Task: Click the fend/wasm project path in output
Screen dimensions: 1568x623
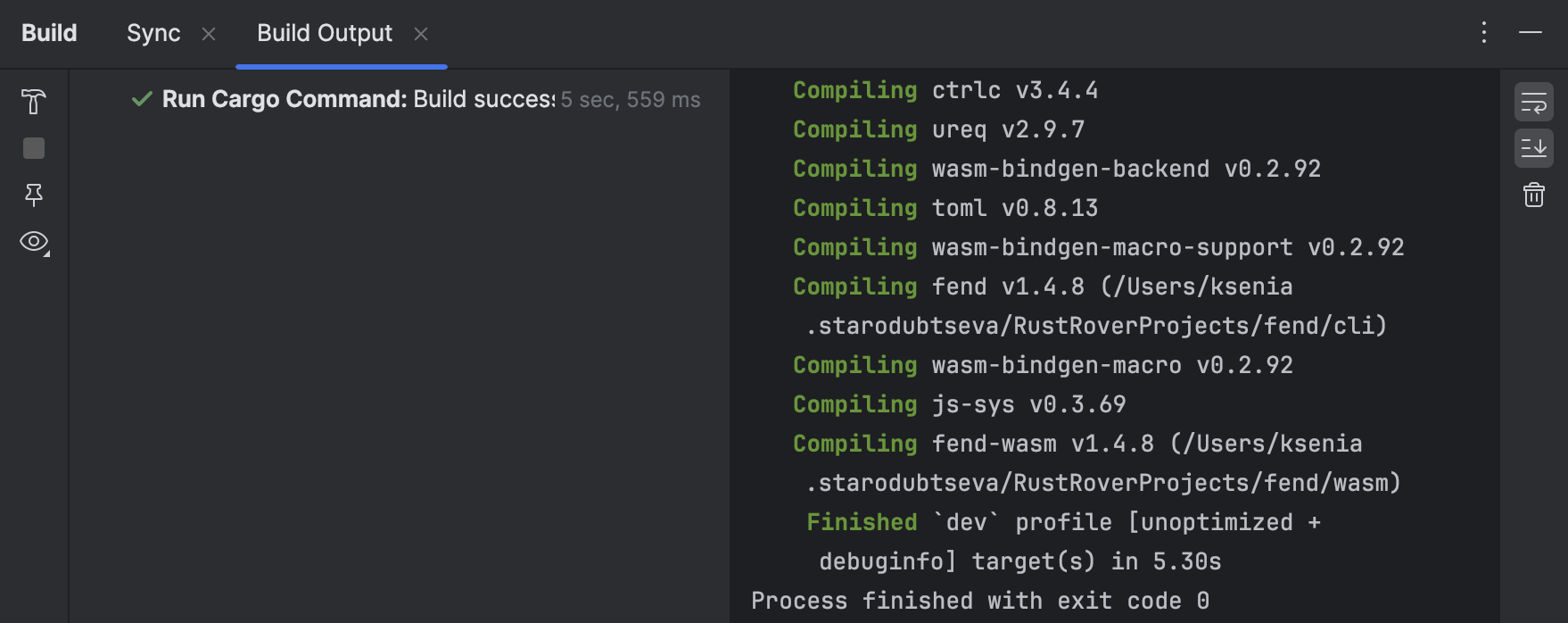Action: (1103, 483)
